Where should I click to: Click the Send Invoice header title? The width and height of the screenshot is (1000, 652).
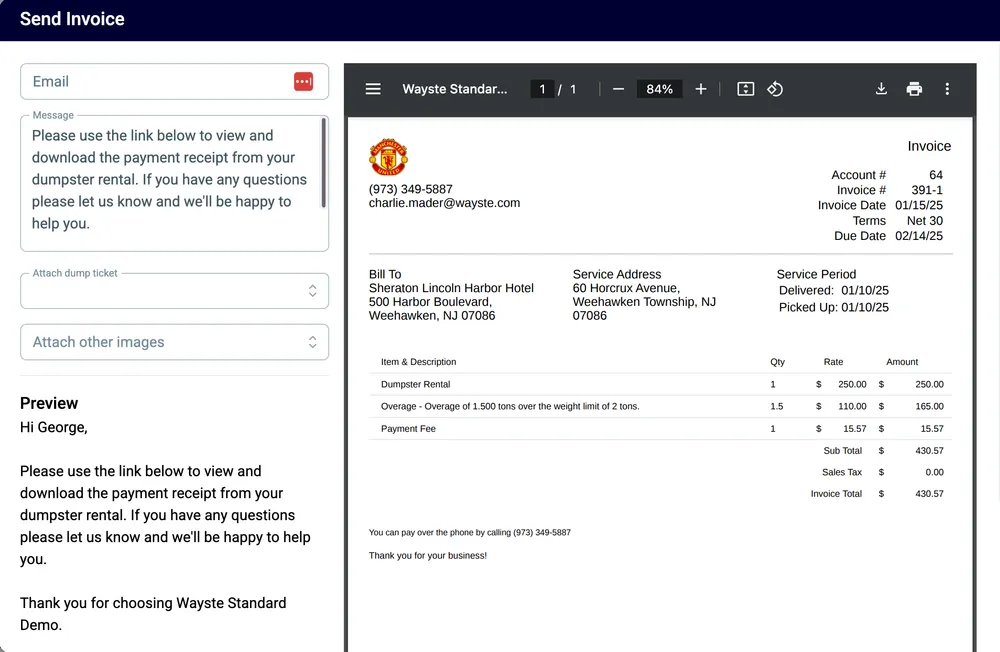click(x=72, y=19)
